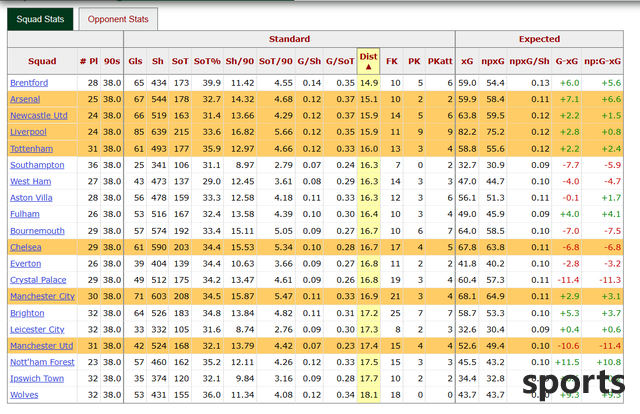Sort by the G/SoT column header
The image size is (640, 414).
(340, 61)
